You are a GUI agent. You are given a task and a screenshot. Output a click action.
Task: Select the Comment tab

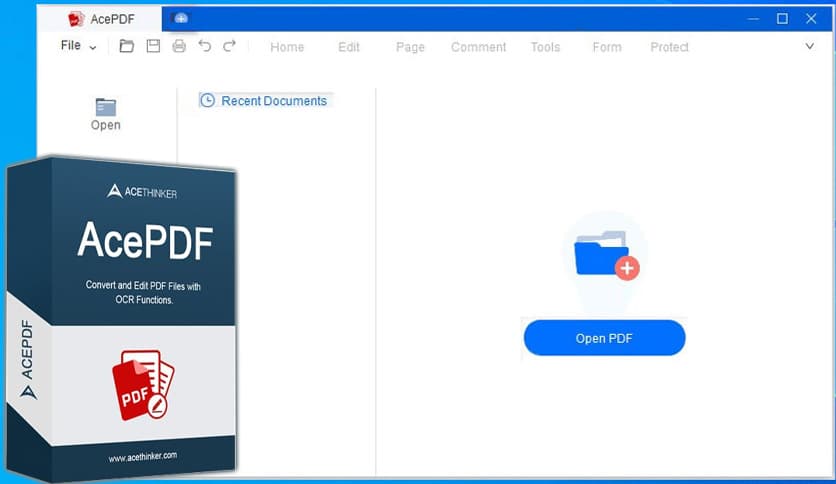click(478, 47)
